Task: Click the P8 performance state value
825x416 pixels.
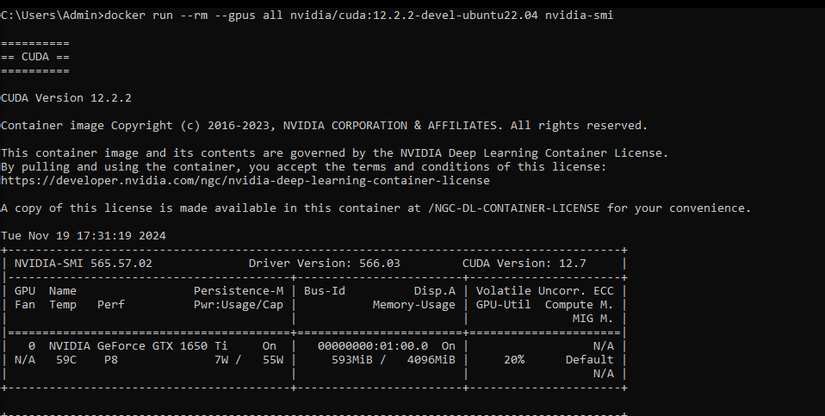Action: click(111, 360)
